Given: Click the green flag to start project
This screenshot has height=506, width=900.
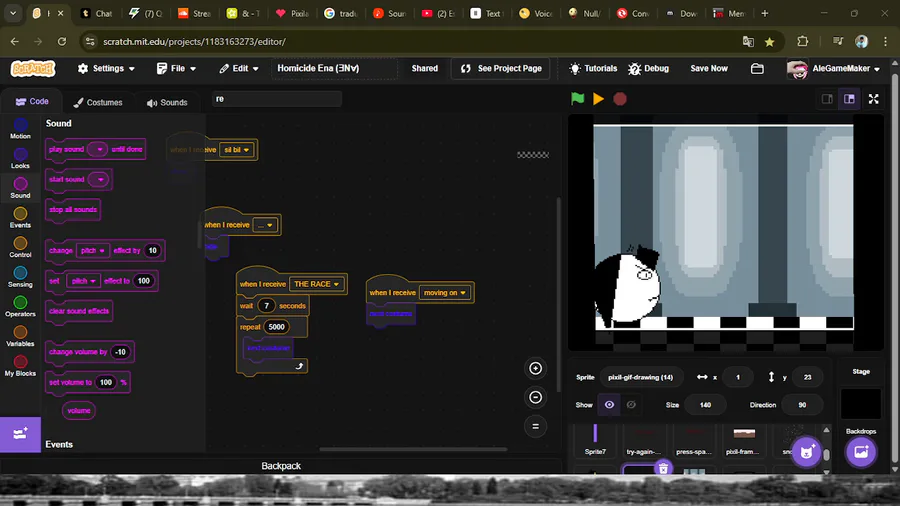Looking at the screenshot, I should pos(577,99).
